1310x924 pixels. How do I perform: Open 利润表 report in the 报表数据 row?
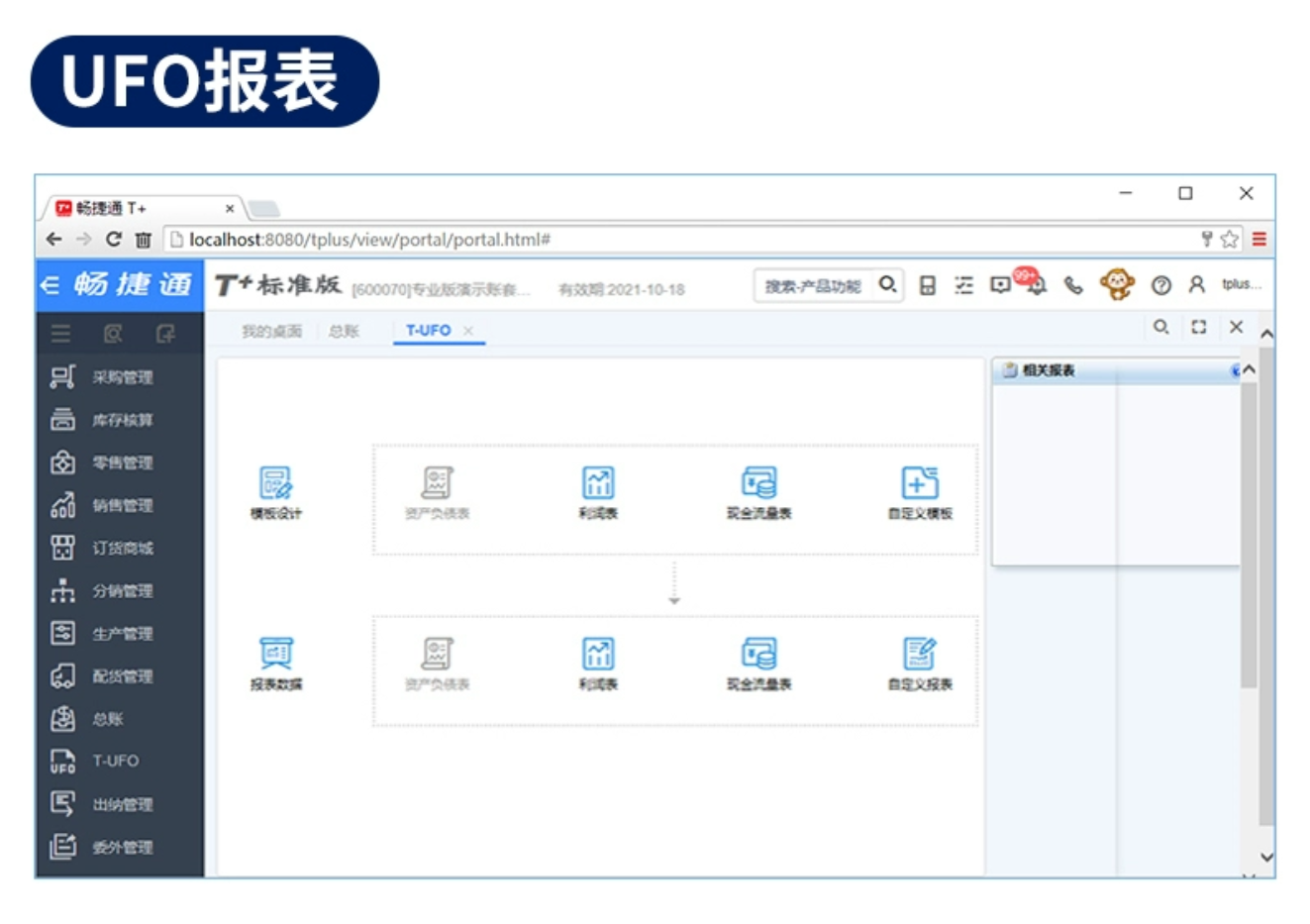598,664
